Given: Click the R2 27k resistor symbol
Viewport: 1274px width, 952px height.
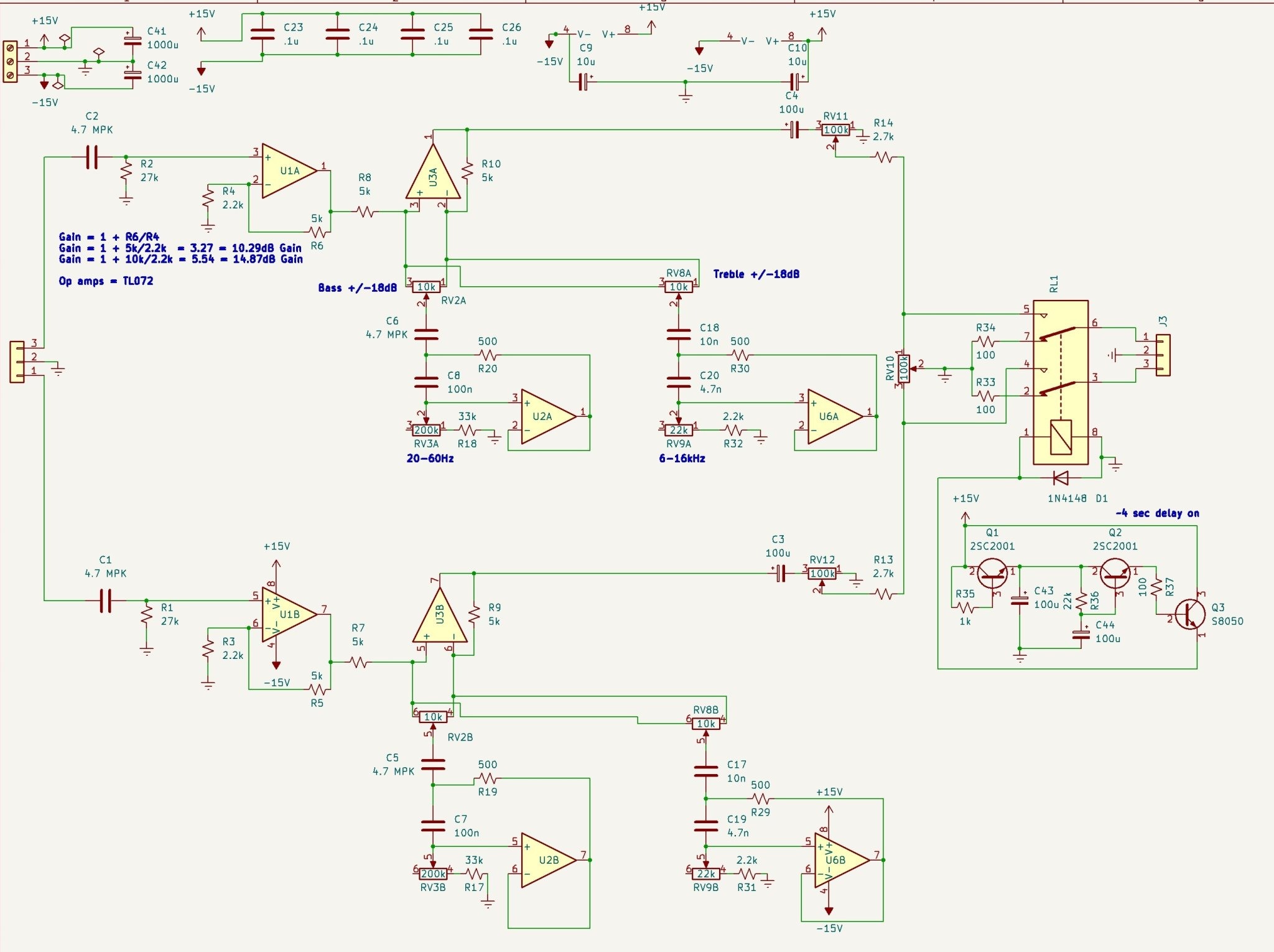Looking at the screenshot, I should 126,170.
